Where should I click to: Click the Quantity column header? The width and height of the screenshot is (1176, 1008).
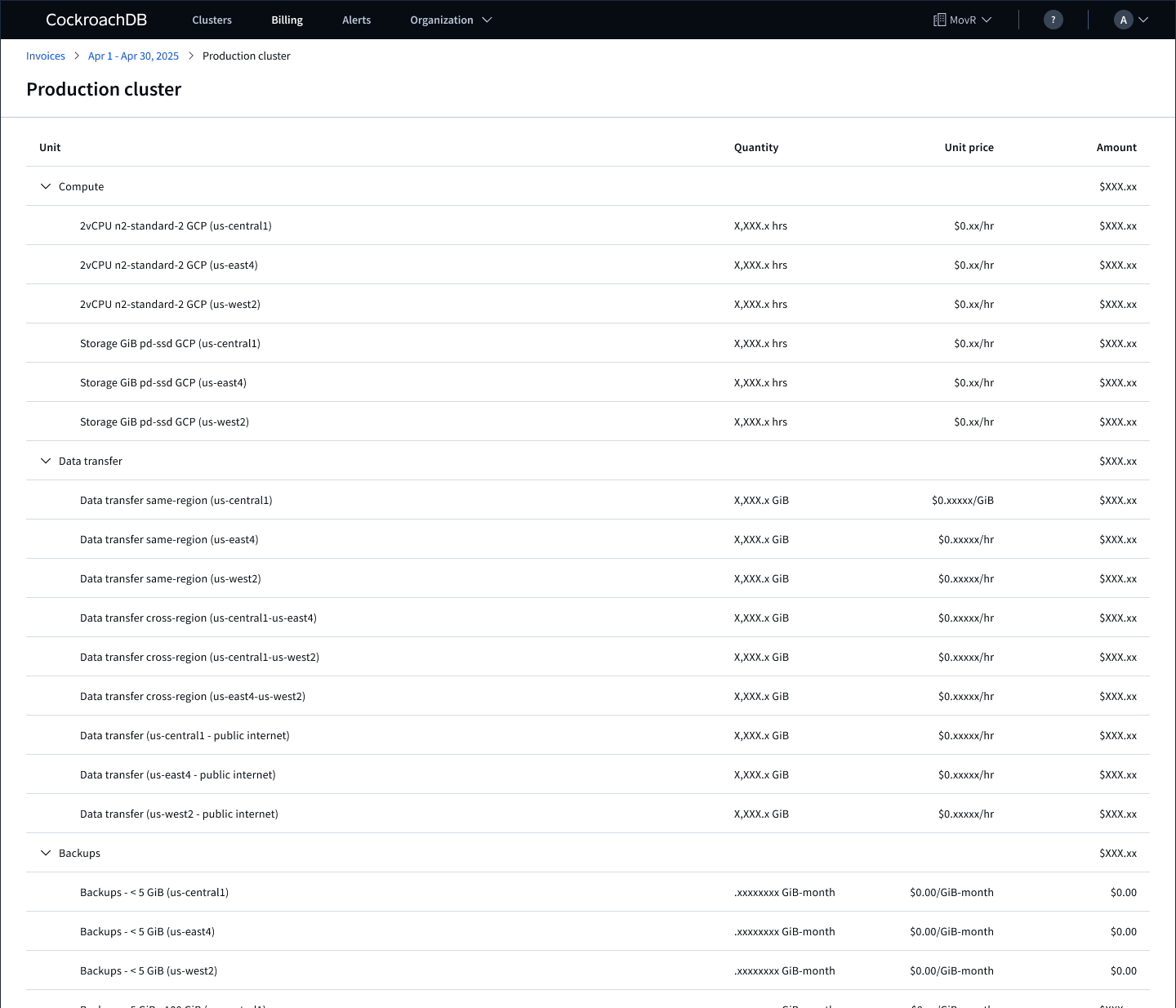pyautogui.click(x=756, y=147)
